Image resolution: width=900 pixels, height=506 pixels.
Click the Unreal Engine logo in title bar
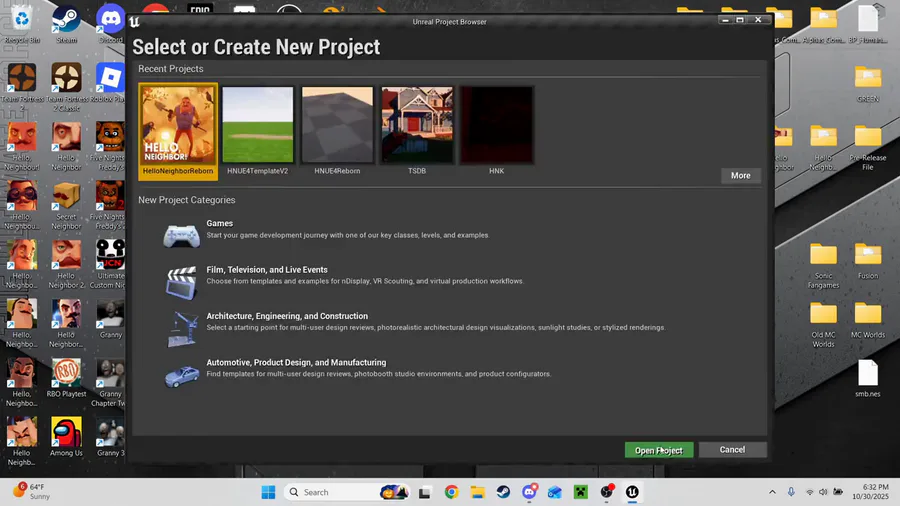tap(134, 22)
